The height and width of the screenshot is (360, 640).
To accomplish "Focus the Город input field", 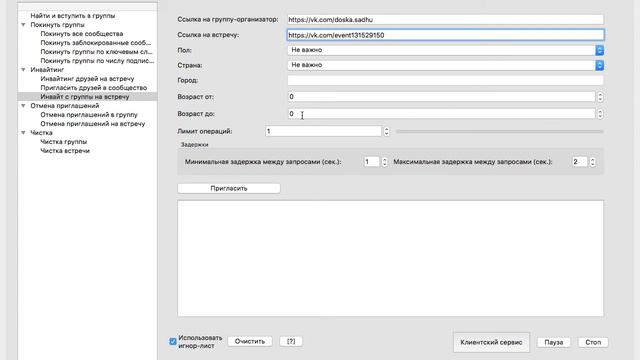I will 445,80.
